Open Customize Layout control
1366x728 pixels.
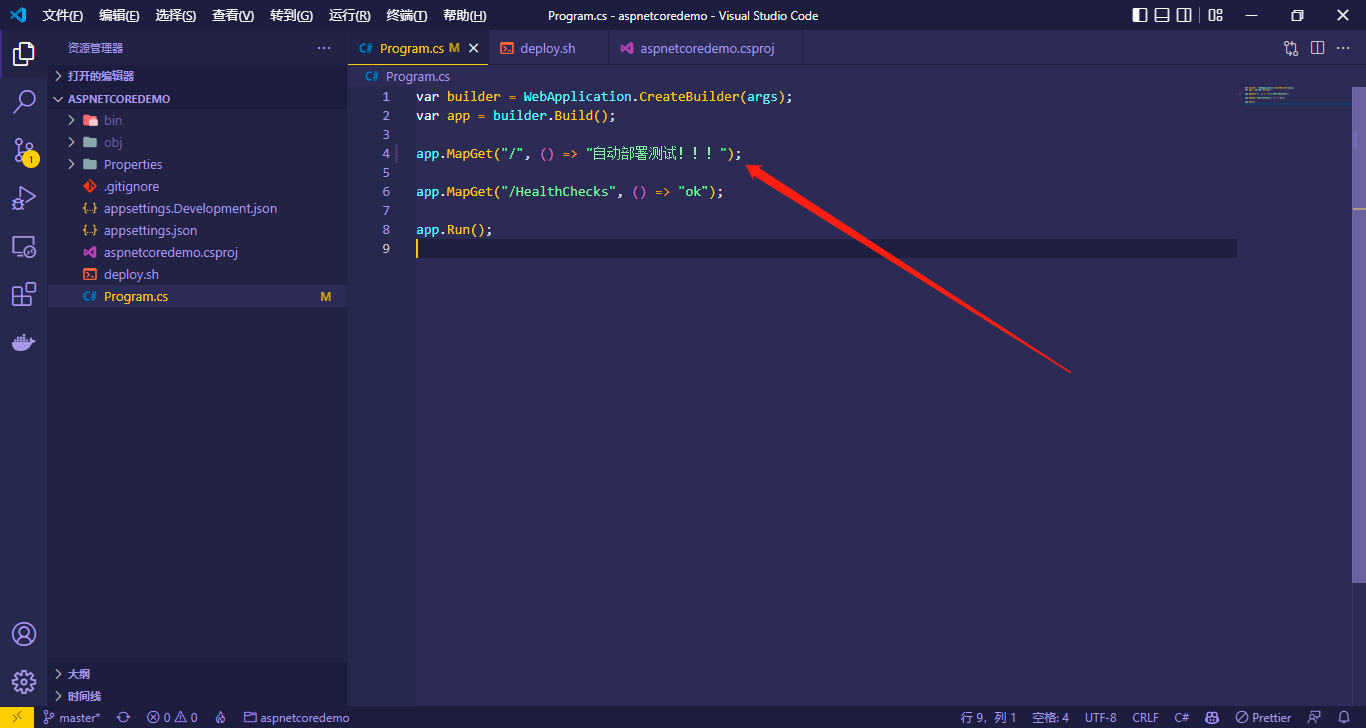[1215, 15]
